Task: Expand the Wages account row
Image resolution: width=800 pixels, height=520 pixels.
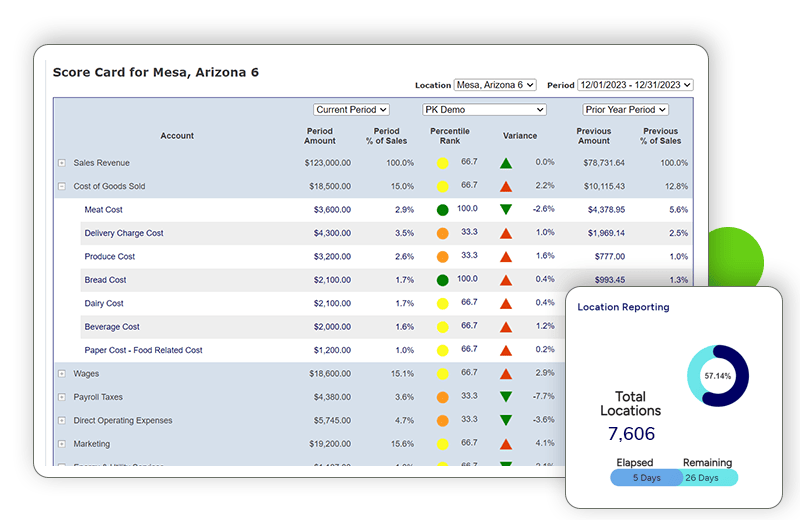Action: [x=62, y=374]
